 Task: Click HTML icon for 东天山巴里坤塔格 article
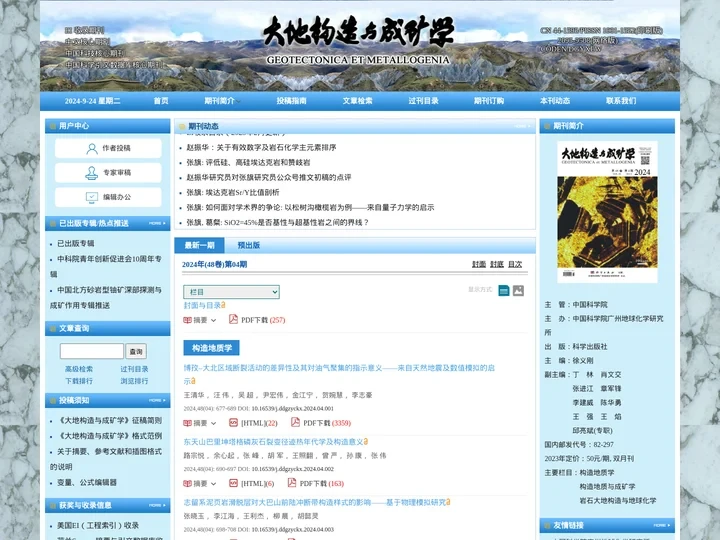(x=233, y=483)
